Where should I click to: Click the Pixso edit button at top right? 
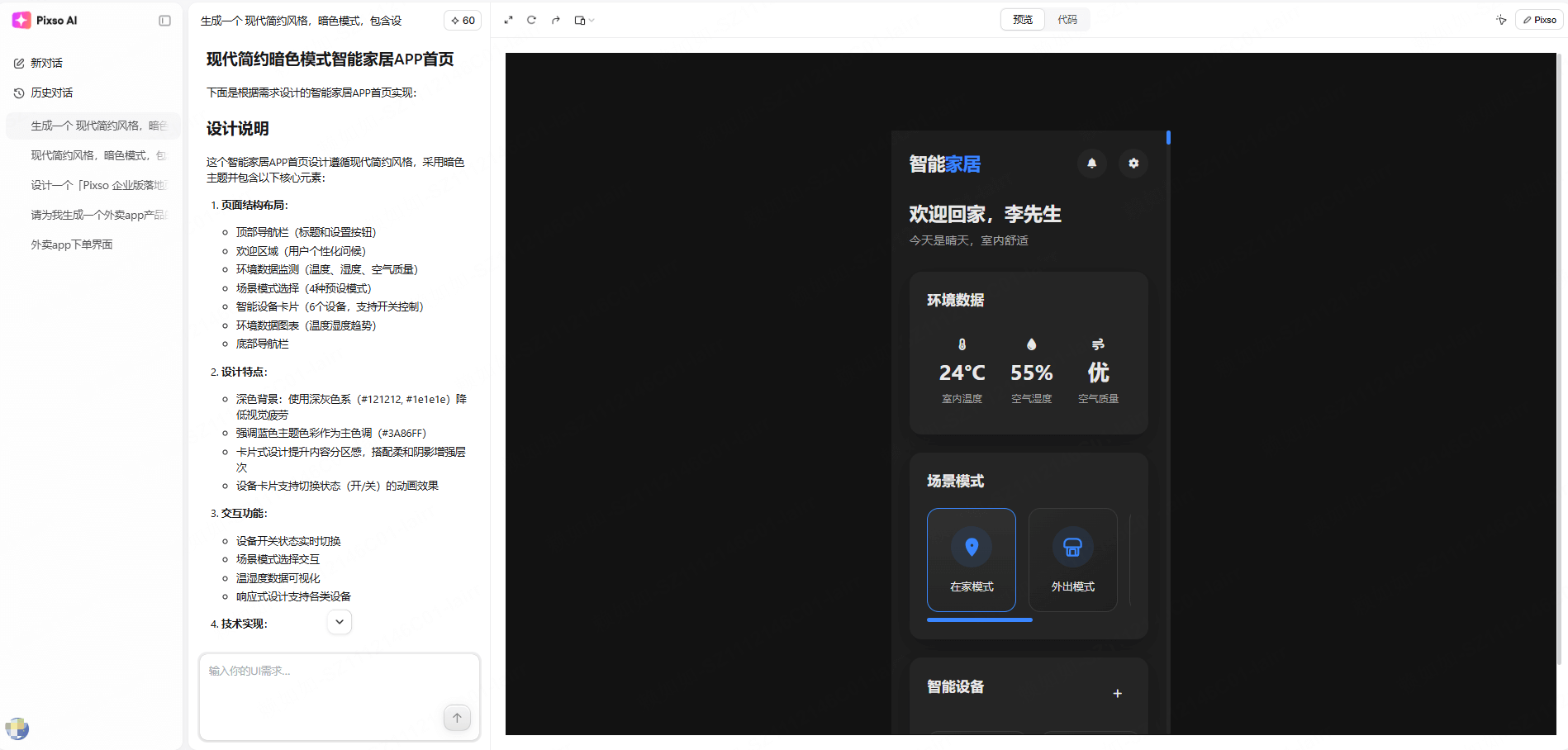[1538, 19]
